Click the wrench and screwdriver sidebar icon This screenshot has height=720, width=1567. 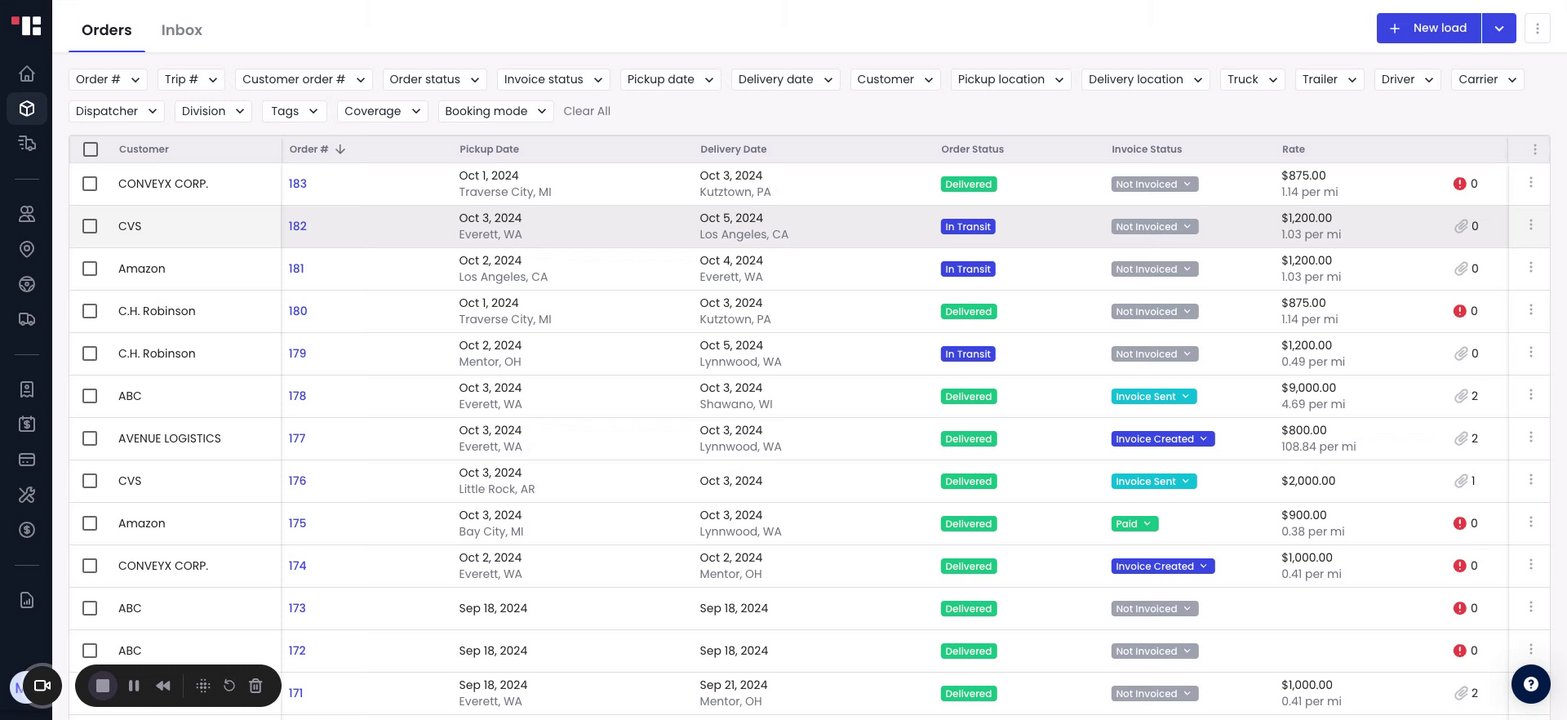pyautogui.click(x=27, y=494)
